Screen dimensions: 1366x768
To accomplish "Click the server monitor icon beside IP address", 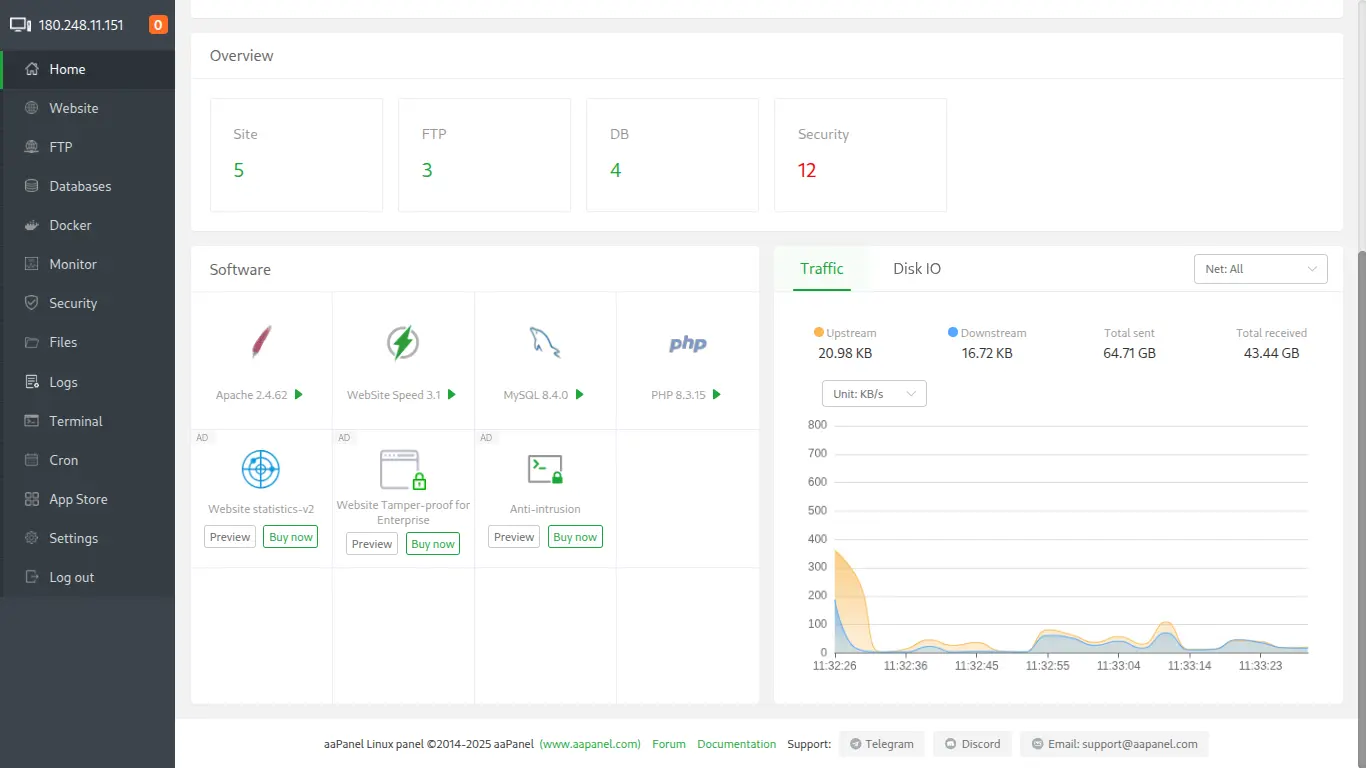I will [20, 25].
